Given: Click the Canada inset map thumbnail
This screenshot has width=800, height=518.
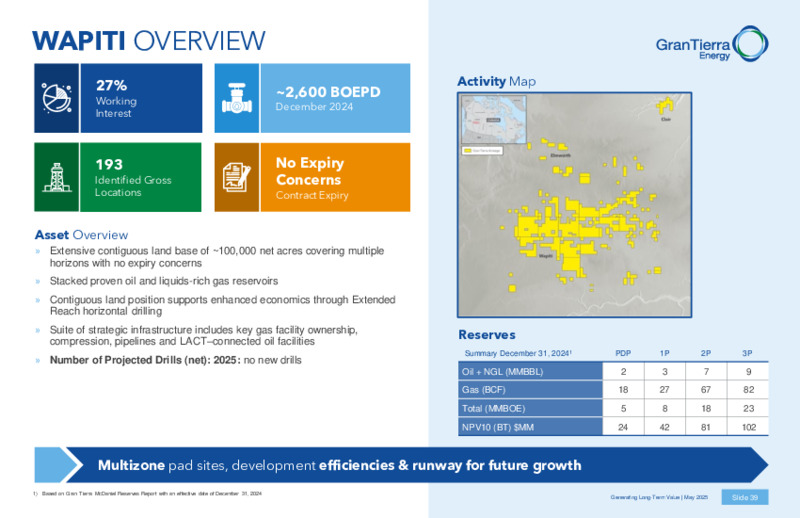Looking at the screenshot, I should [493, 119].
